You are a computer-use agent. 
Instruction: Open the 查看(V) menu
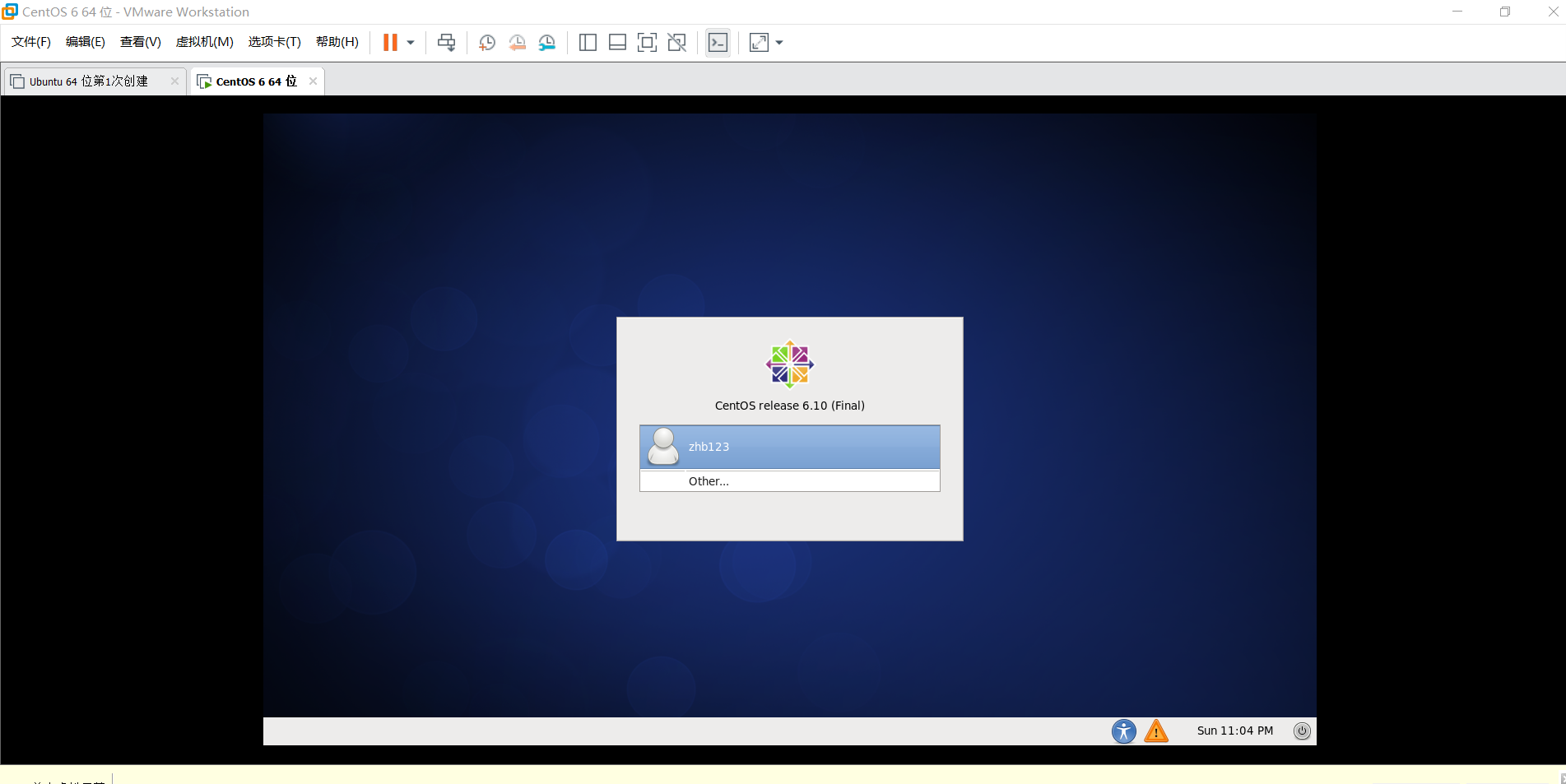tap(140, 42)
